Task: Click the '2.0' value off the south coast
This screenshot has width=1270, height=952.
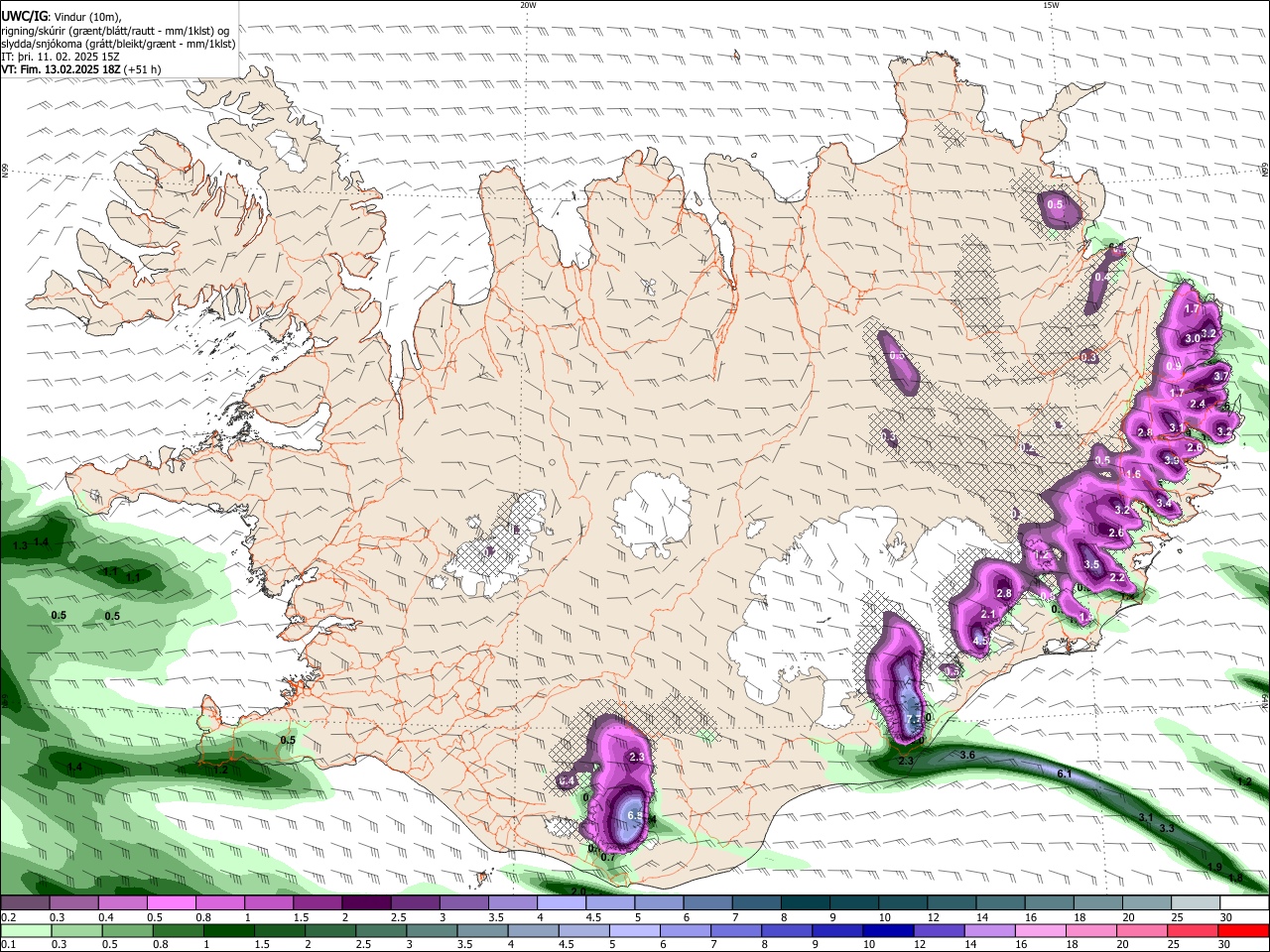Action: point(578,892)
